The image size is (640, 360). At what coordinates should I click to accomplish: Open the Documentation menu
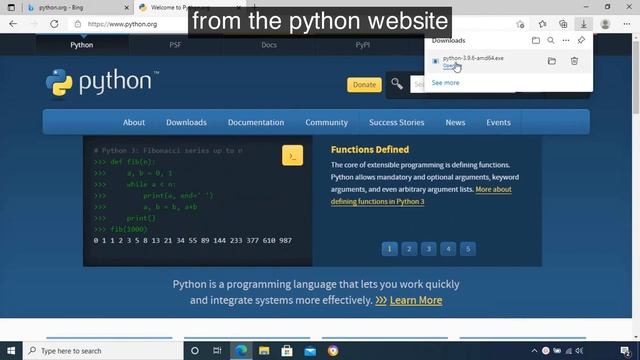coord(256,122)
